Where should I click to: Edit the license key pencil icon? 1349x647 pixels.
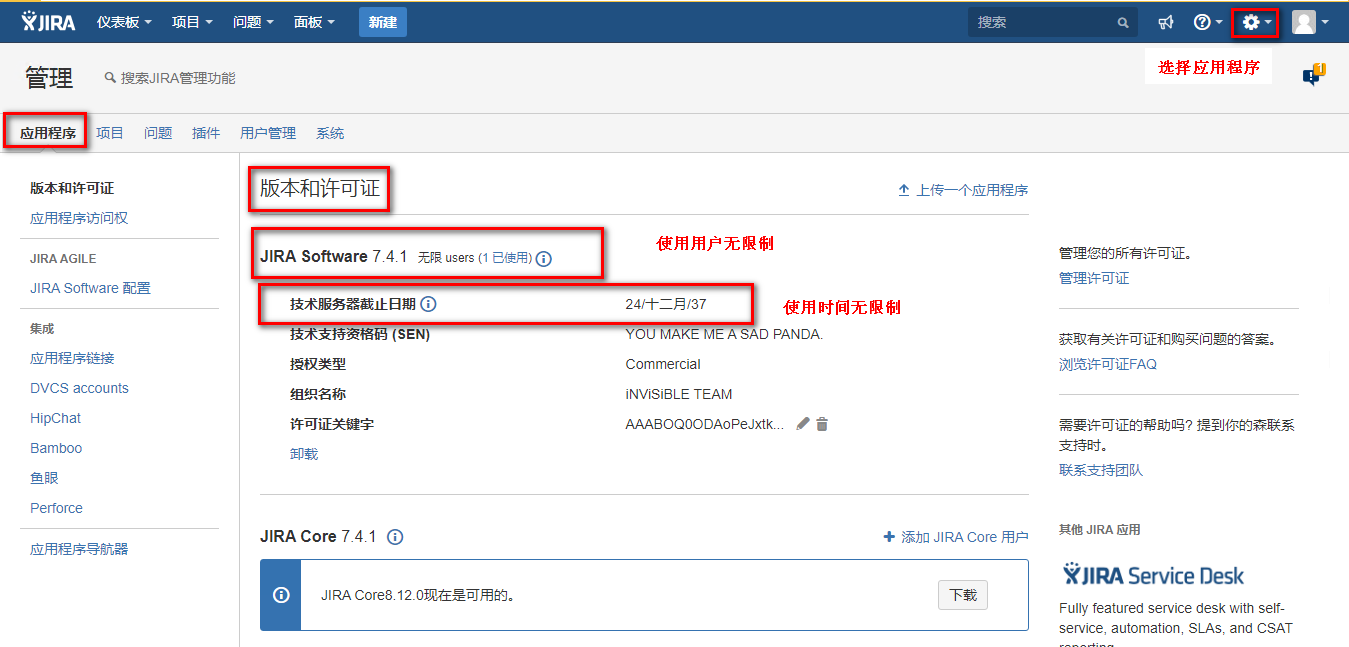(802, 424)
